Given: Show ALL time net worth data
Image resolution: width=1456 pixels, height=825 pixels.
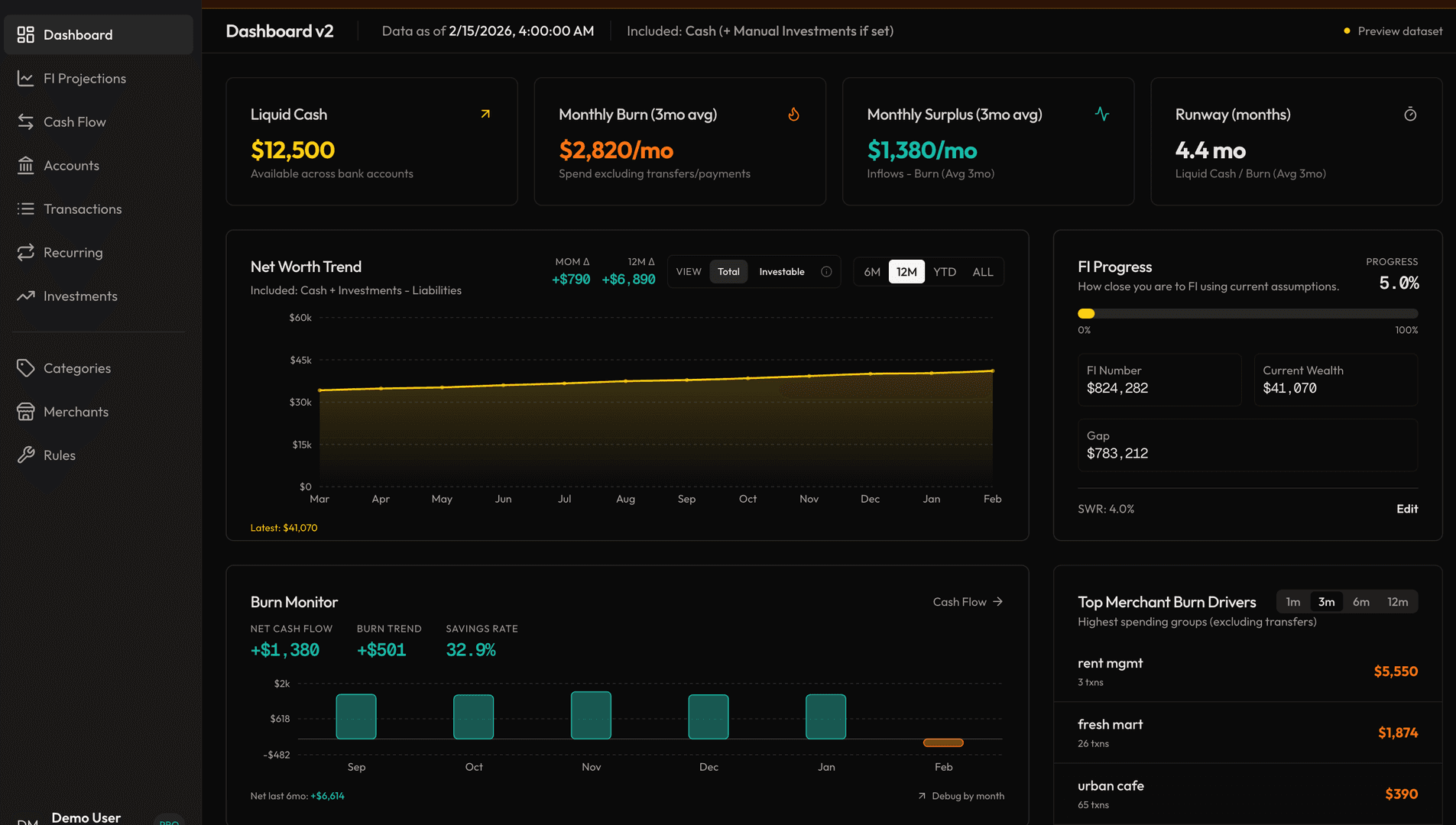Looking at the screenshot, I should point(982,272).
